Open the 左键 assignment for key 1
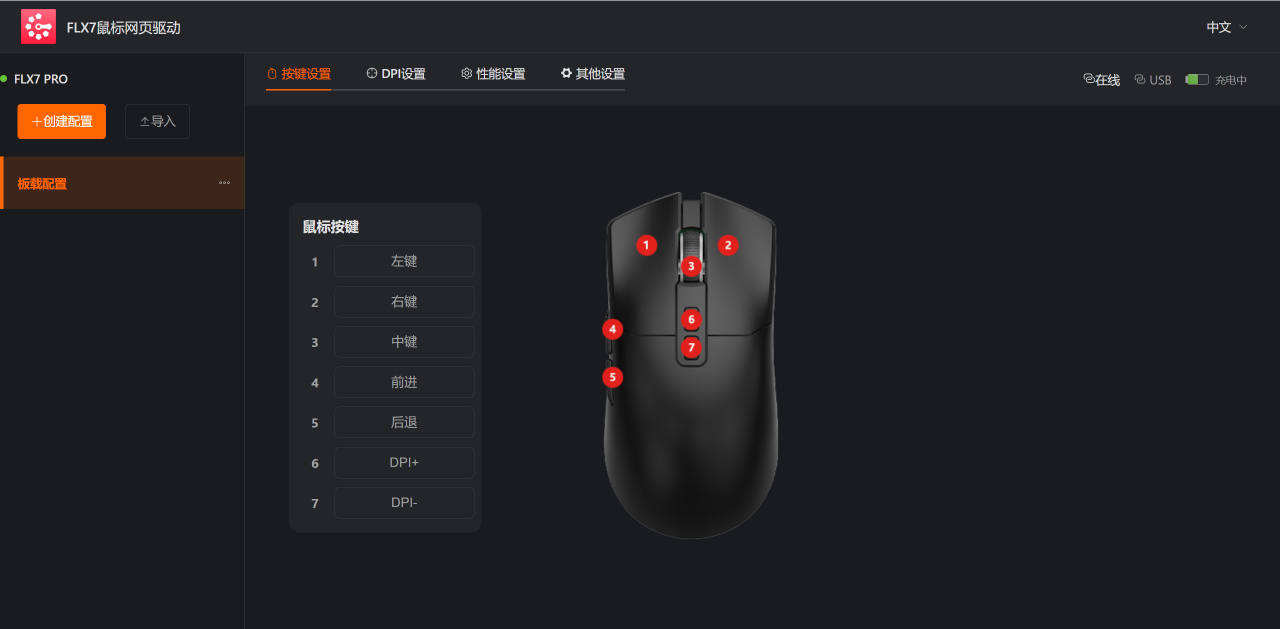This screenshot has height=629, width=1280. pos(404,261)
